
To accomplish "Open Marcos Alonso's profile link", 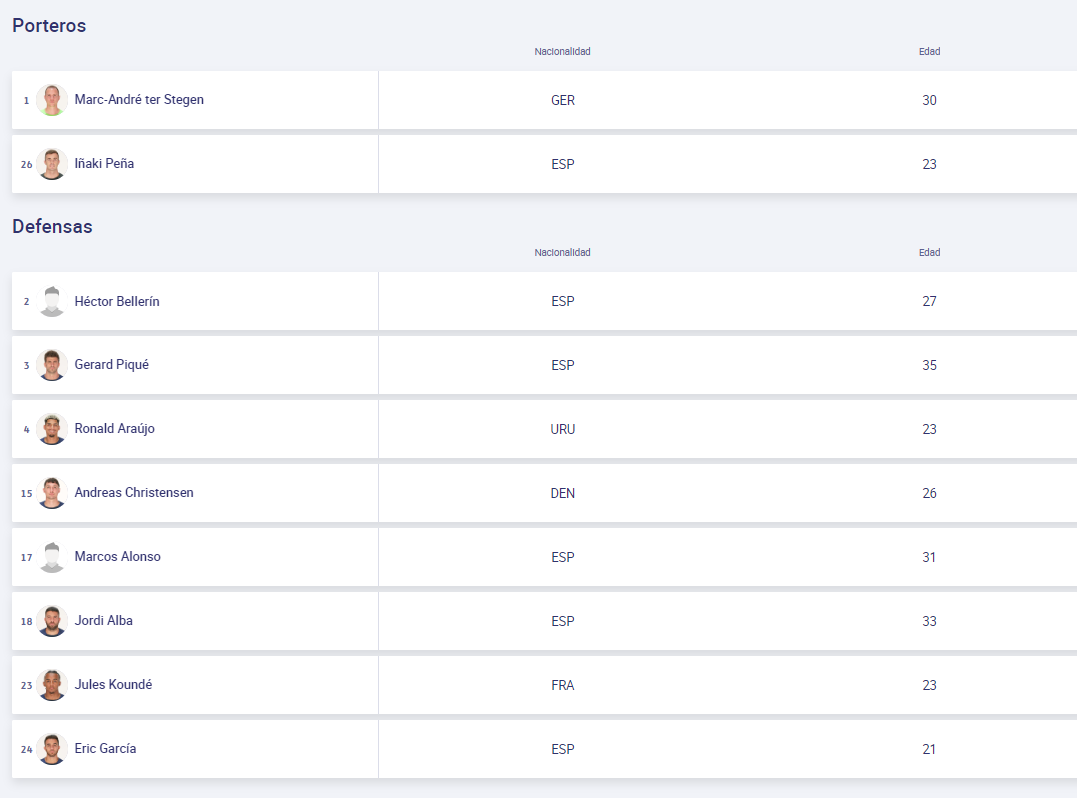I will (117, 557).
